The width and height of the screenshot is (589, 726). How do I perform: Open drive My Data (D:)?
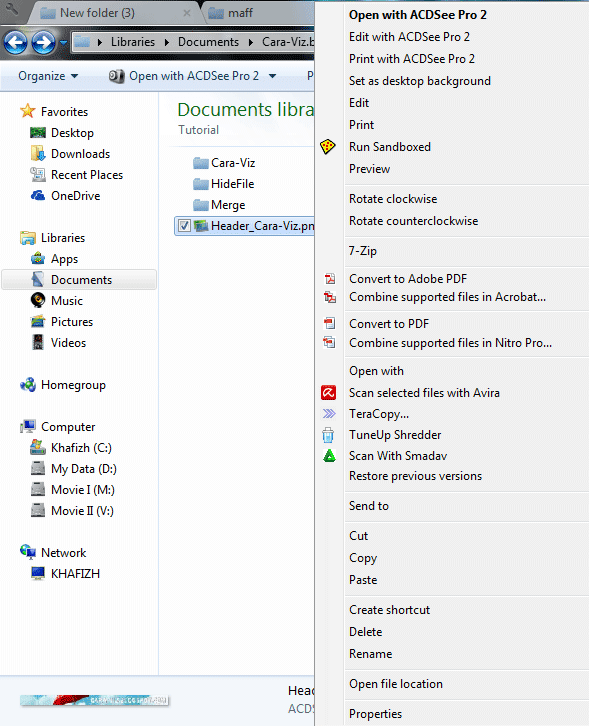(x=83, y=469)
